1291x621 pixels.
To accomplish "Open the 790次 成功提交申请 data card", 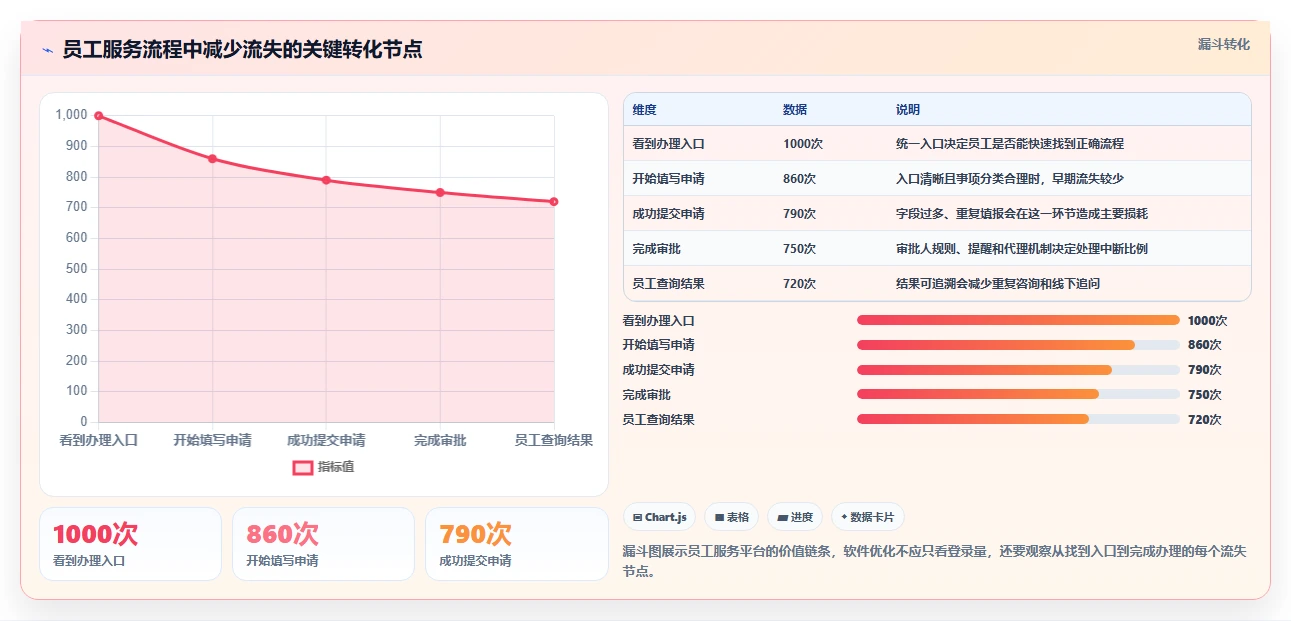I will point(517,544).
